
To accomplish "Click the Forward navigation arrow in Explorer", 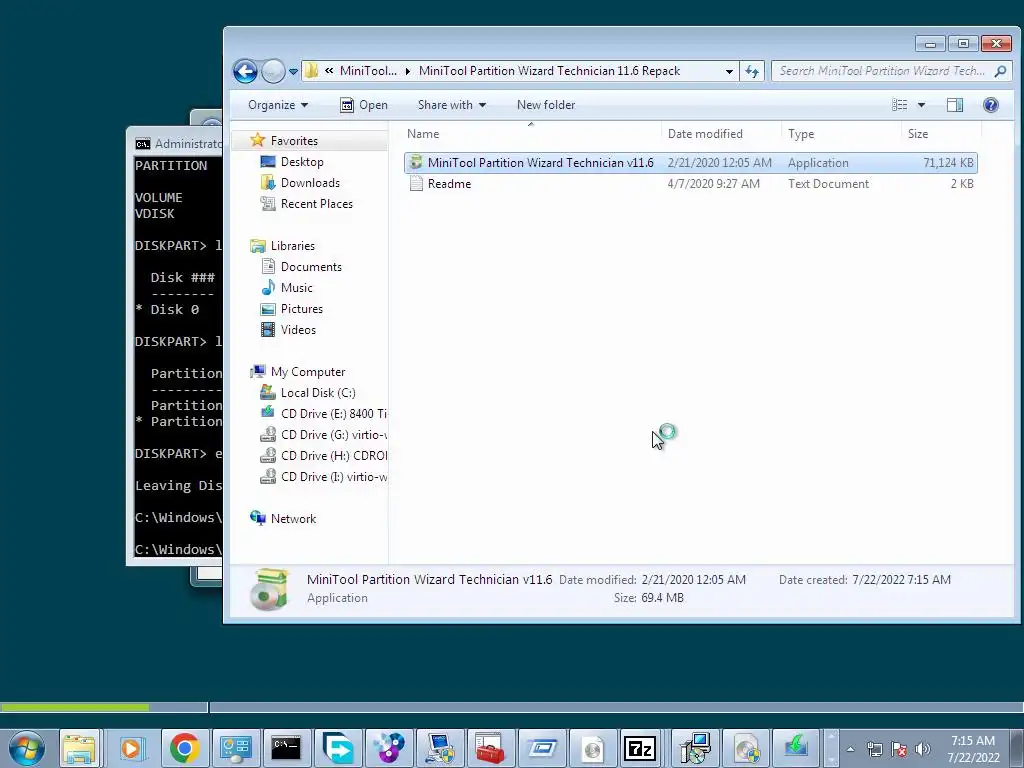I will 273,71.
